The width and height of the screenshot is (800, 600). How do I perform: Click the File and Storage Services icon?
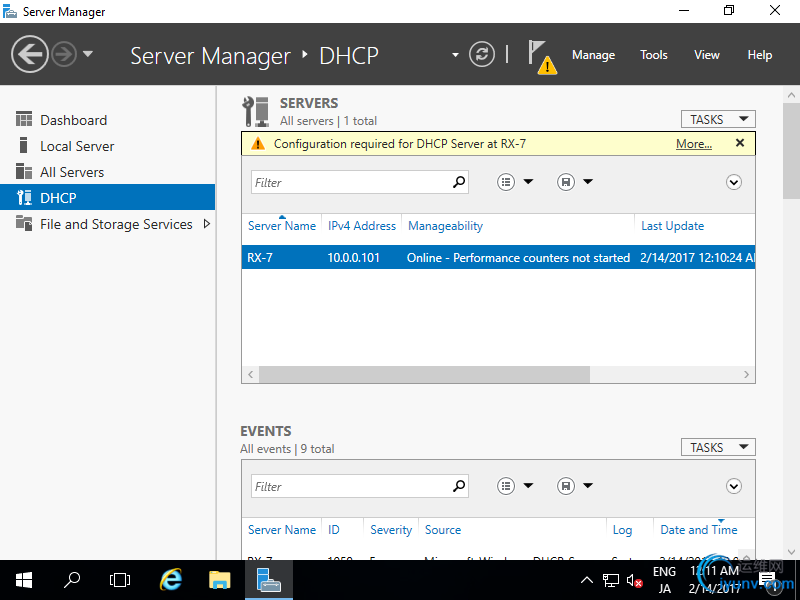[x=23, y=223]
